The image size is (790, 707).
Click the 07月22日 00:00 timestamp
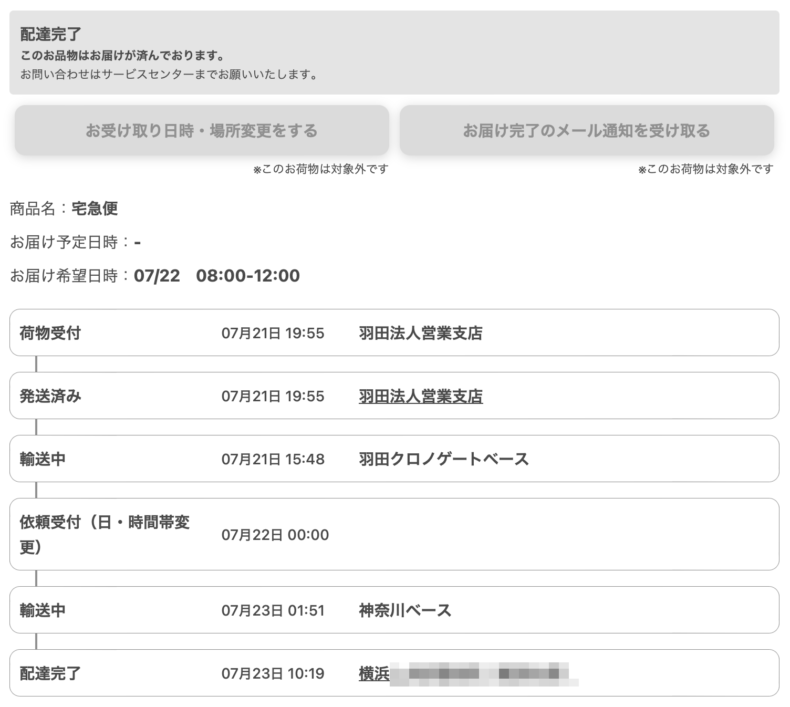coord(274,534)
